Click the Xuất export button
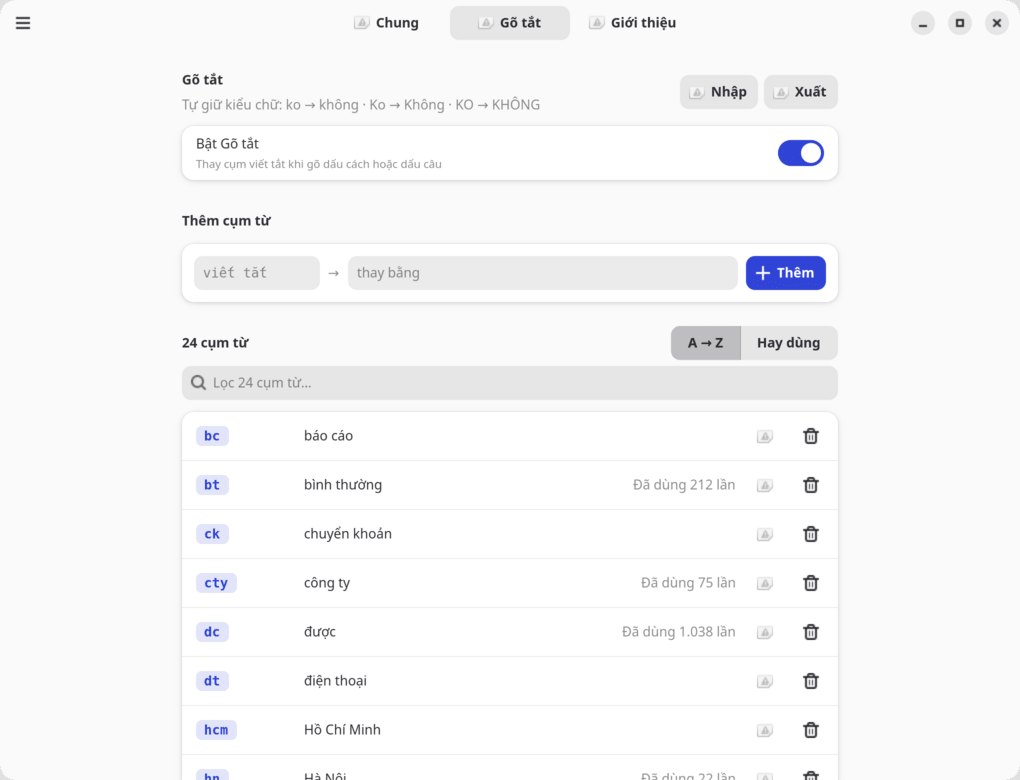1020x780 pixels. [x=801, y=92]
